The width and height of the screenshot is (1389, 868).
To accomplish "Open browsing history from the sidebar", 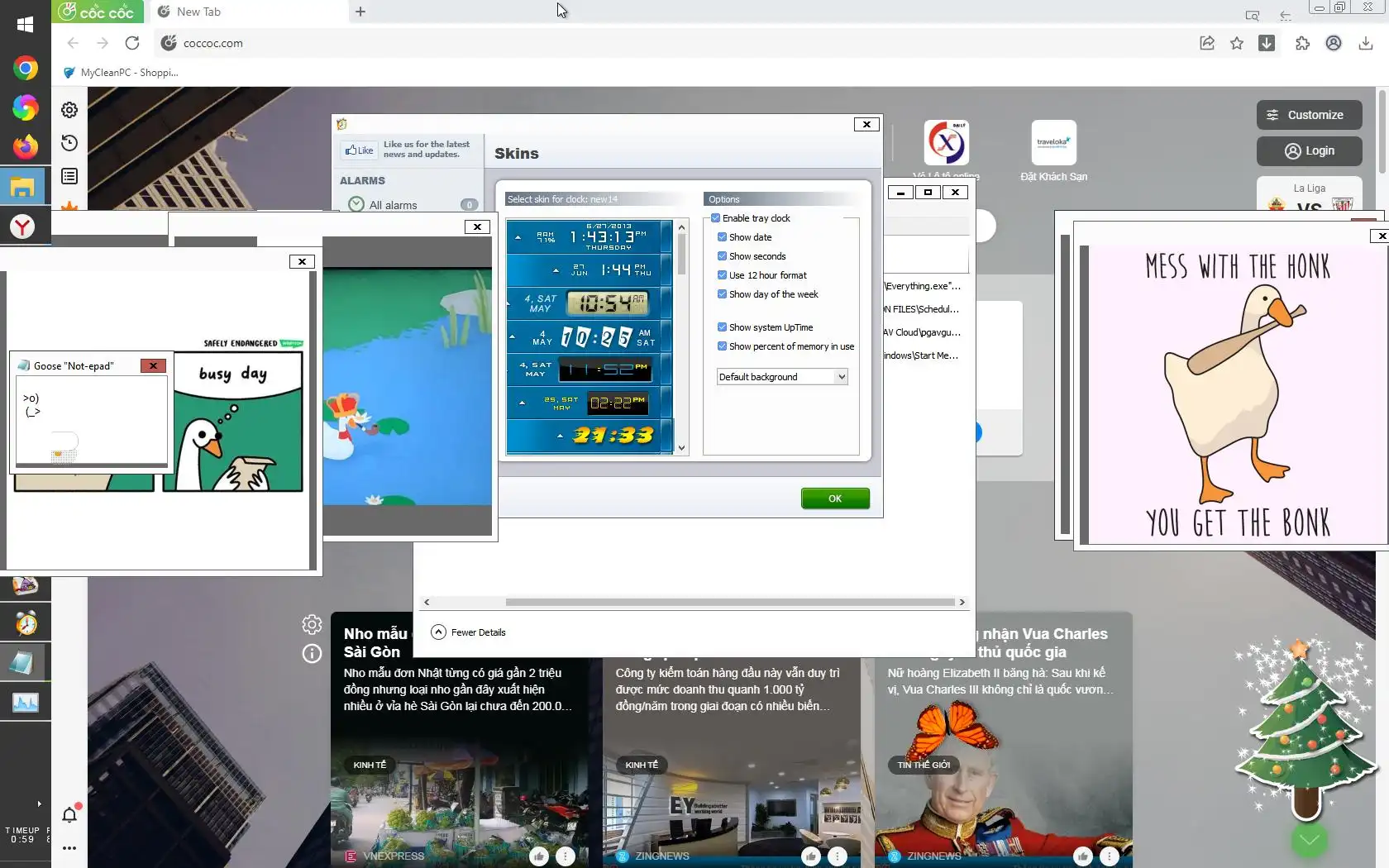I will (69, 143).
